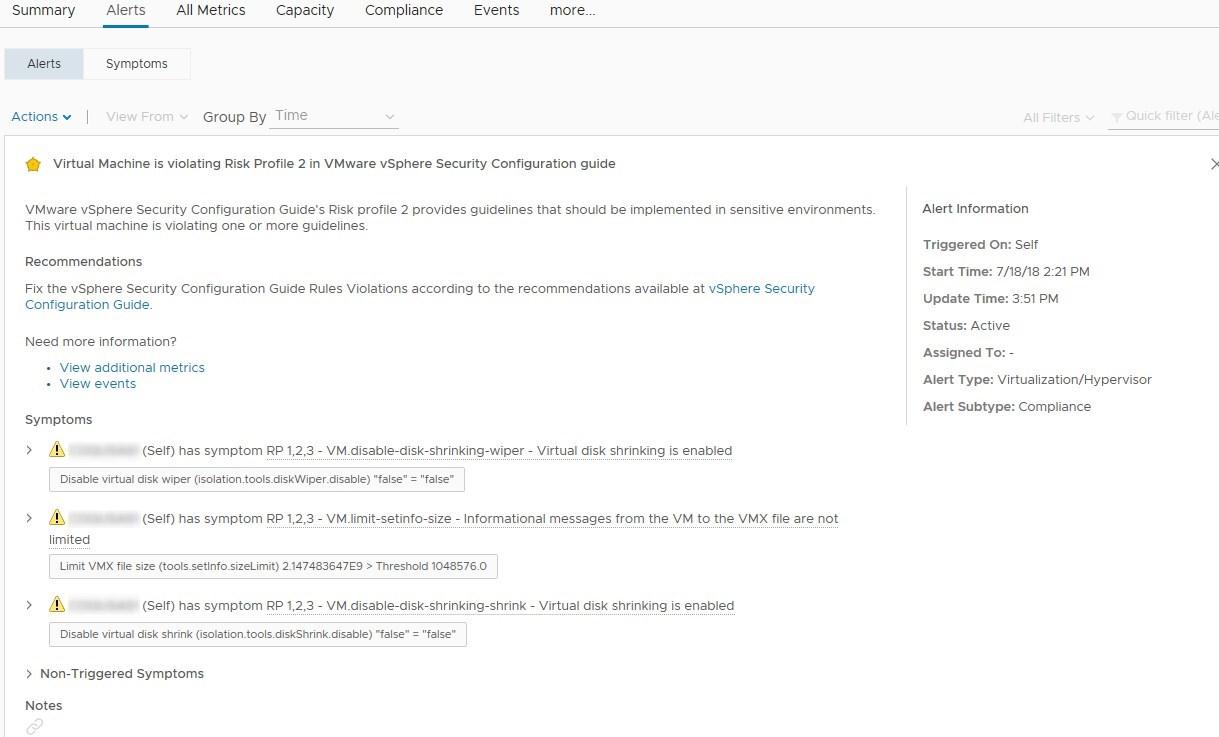The image size is (1219, 737).
Task: Click warning icon of limit-setinfo-size symptom
Action: [57, 518]
